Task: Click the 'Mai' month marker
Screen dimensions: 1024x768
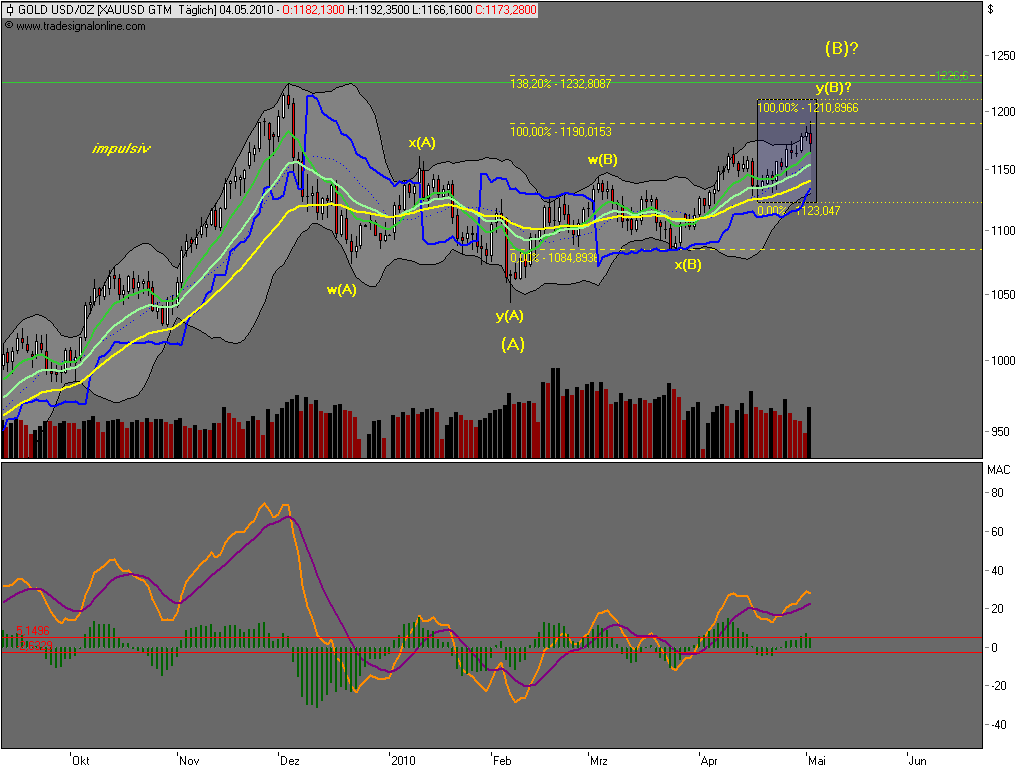Action: [816, 760]
